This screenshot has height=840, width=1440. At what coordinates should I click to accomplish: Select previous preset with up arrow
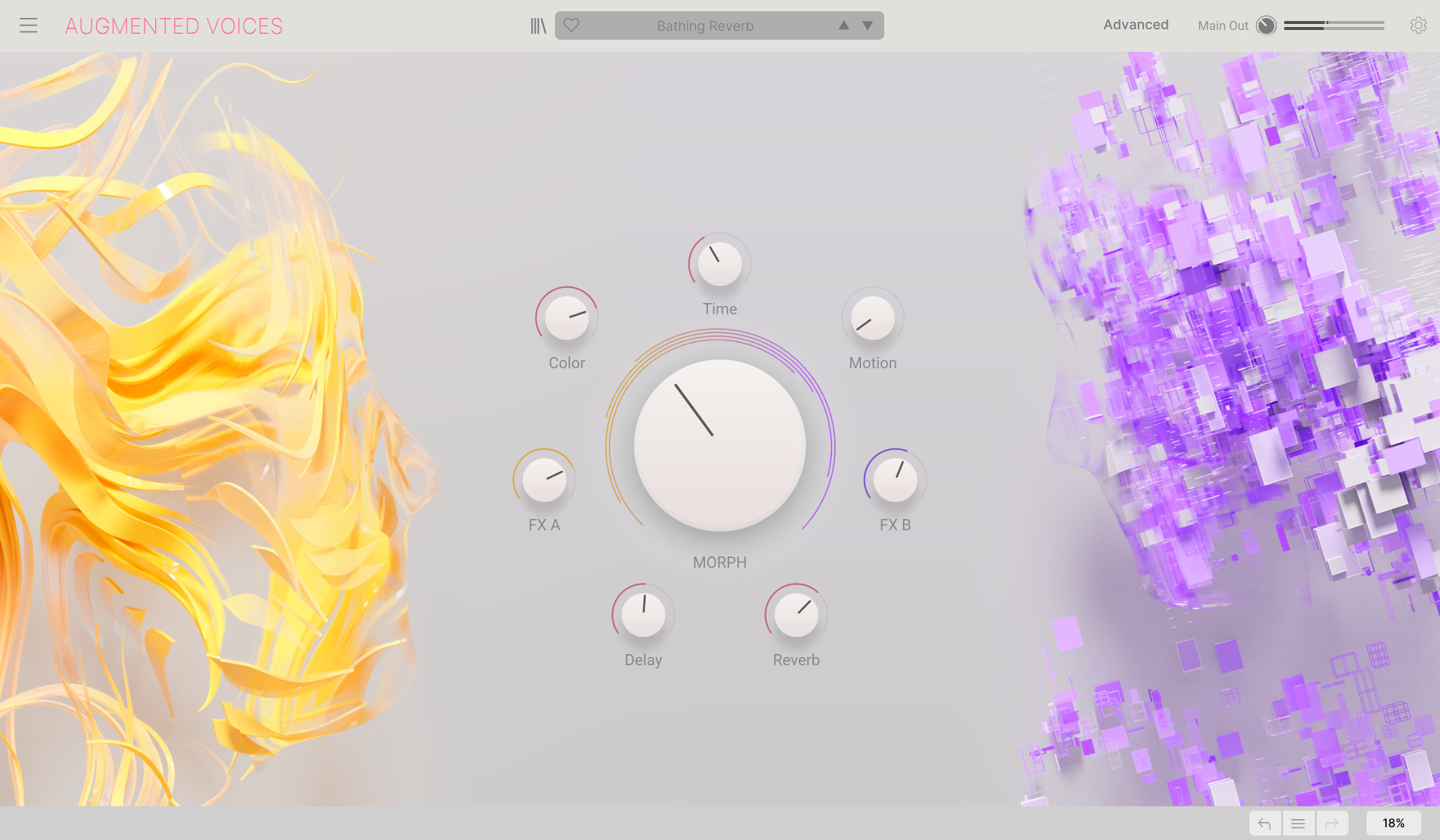(x=844, y=25)
